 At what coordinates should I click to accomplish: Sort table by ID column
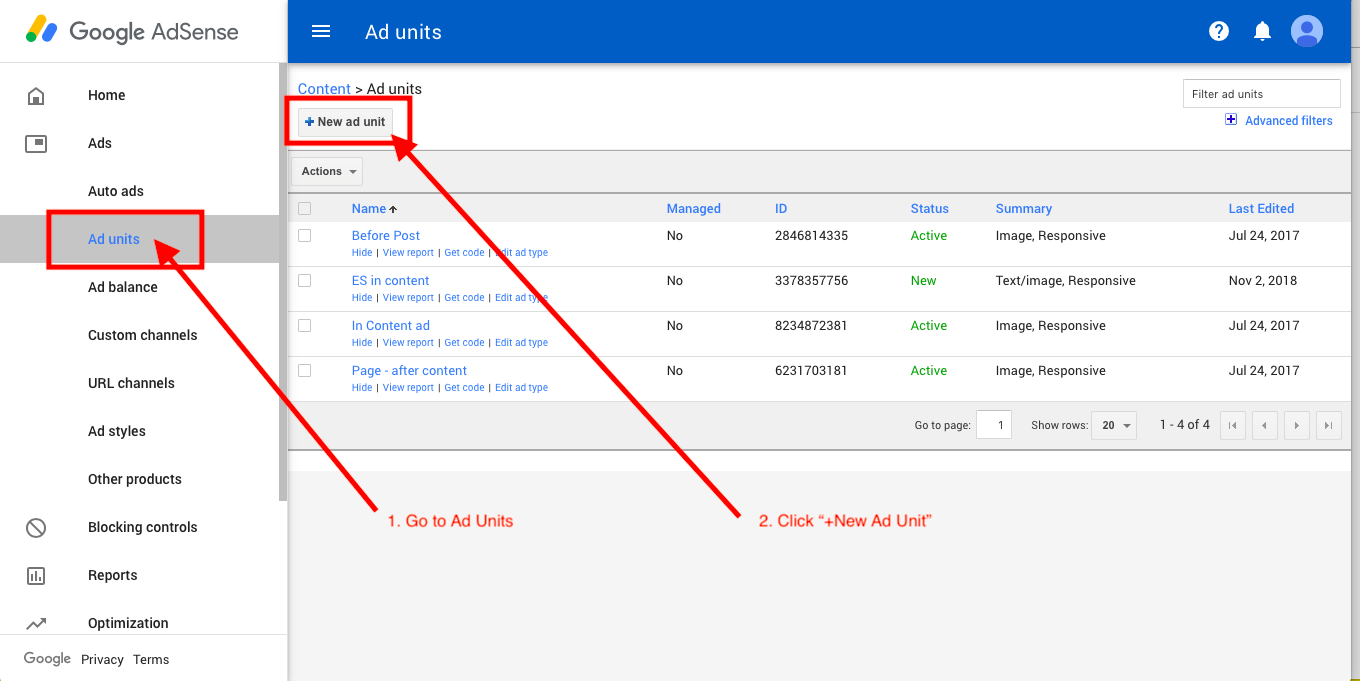(781, 209)
